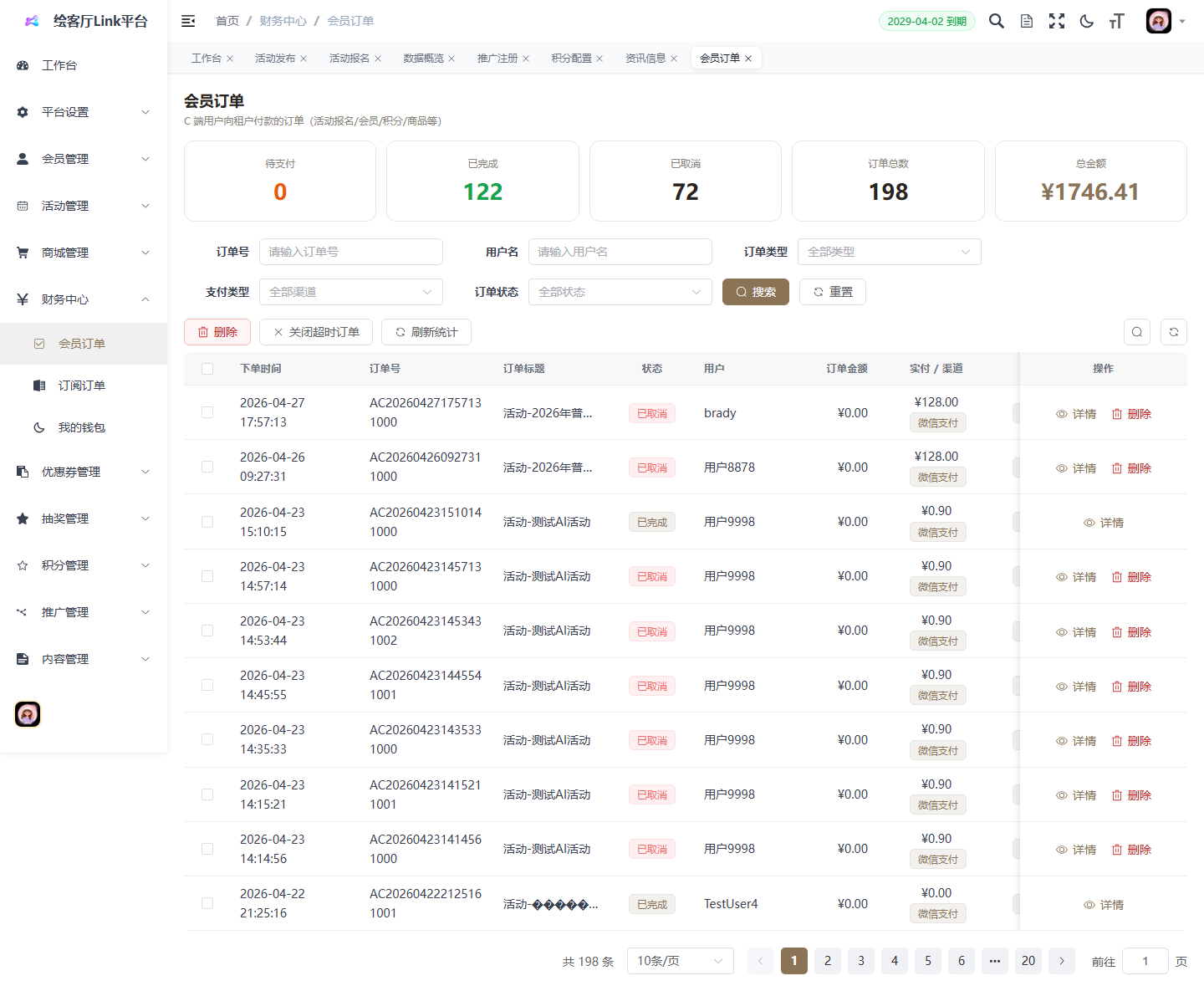The width and height of the screenshot is (1204, 991).
Task: Check the row for order AC20260423145713
Action: pyautogui.click(x=207, y=576)
